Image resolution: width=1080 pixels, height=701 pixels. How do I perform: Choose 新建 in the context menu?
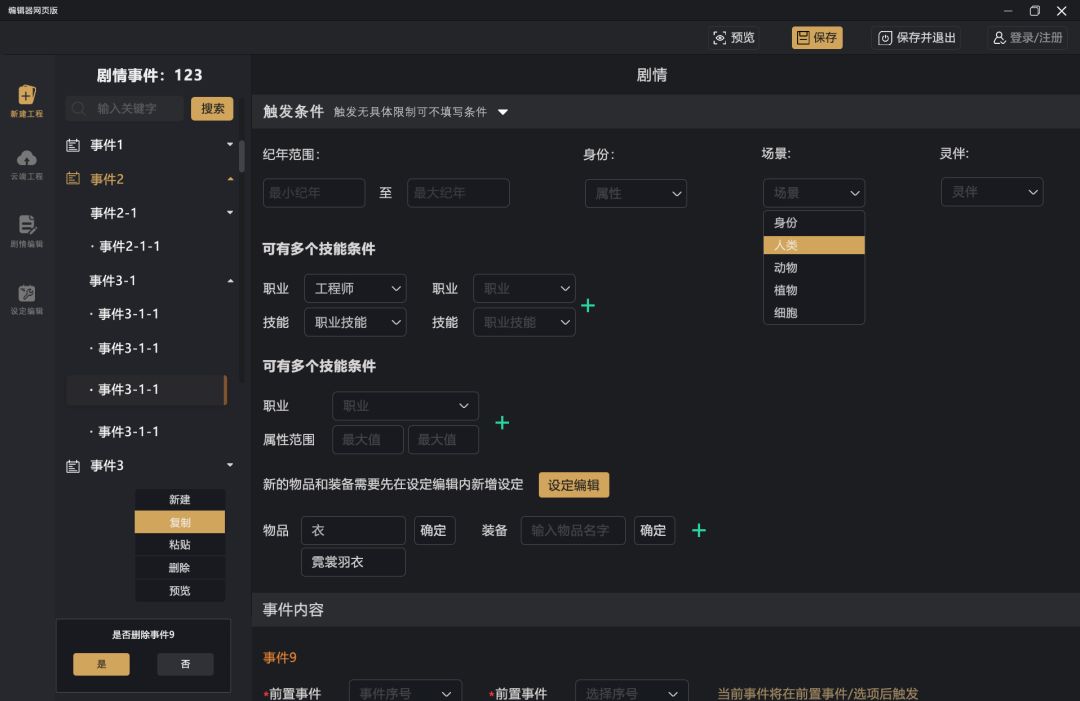point(180,499)
